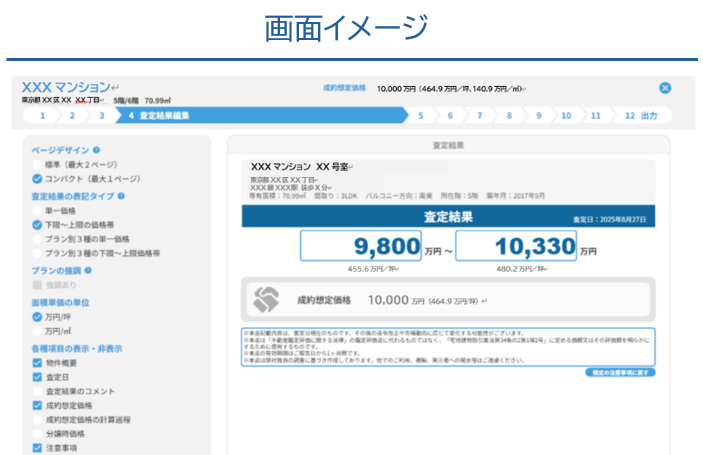Uncheck the 物件概要 checkbox
Image resolution: width=703 pixels, height=455 pixels.
pos(38,363)
